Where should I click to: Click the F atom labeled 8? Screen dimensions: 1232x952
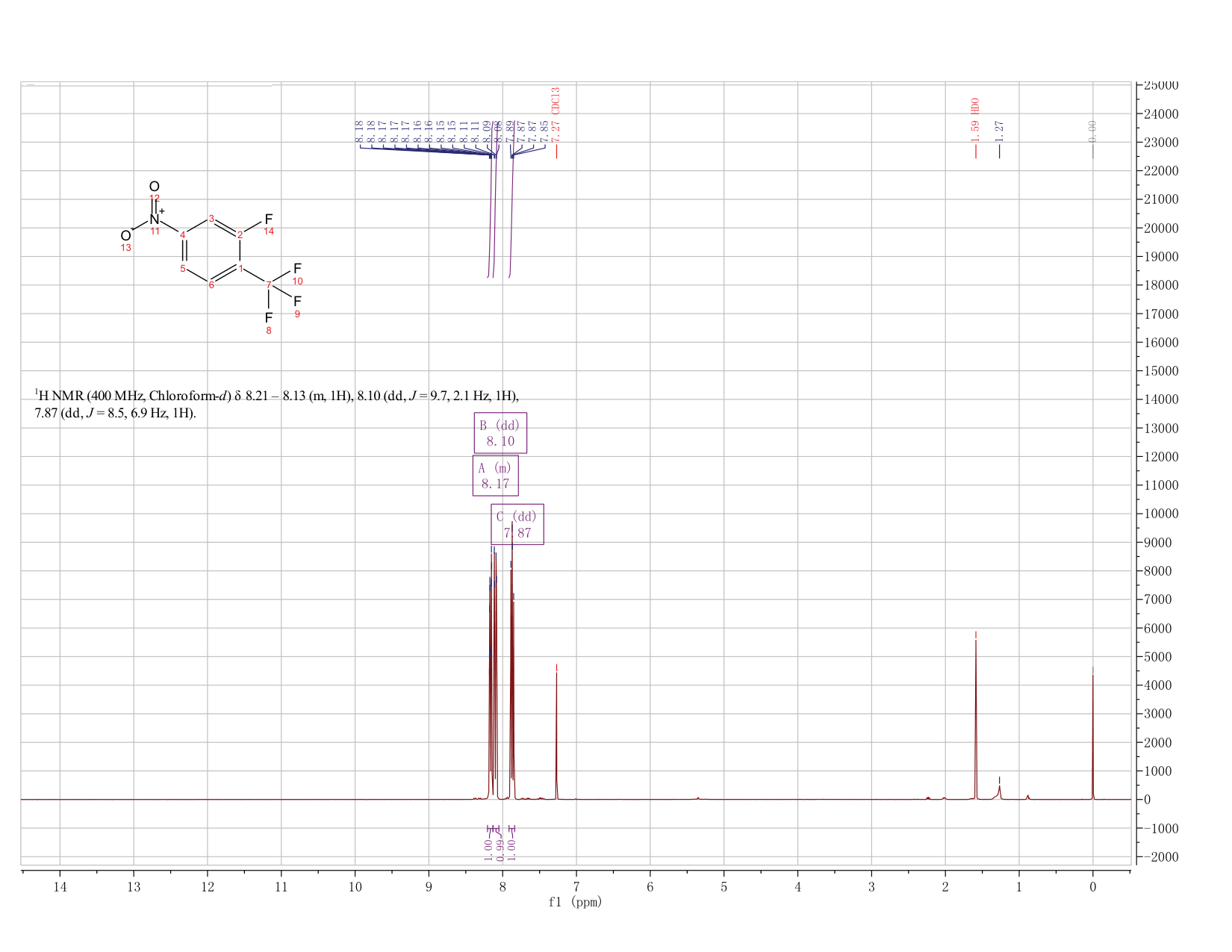(269, 318)
